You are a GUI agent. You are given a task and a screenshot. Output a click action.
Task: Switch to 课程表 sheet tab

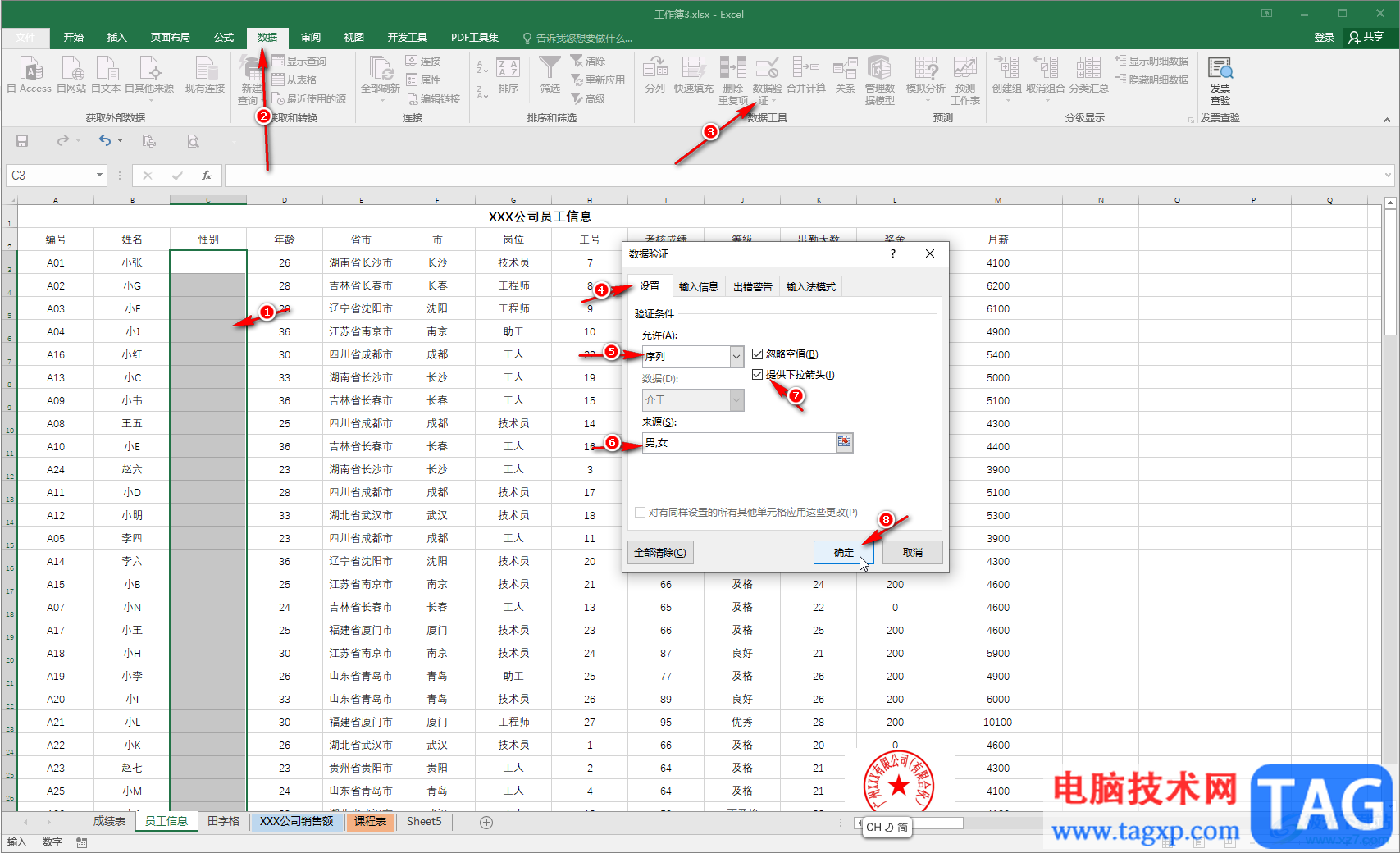tap(371, 821)
